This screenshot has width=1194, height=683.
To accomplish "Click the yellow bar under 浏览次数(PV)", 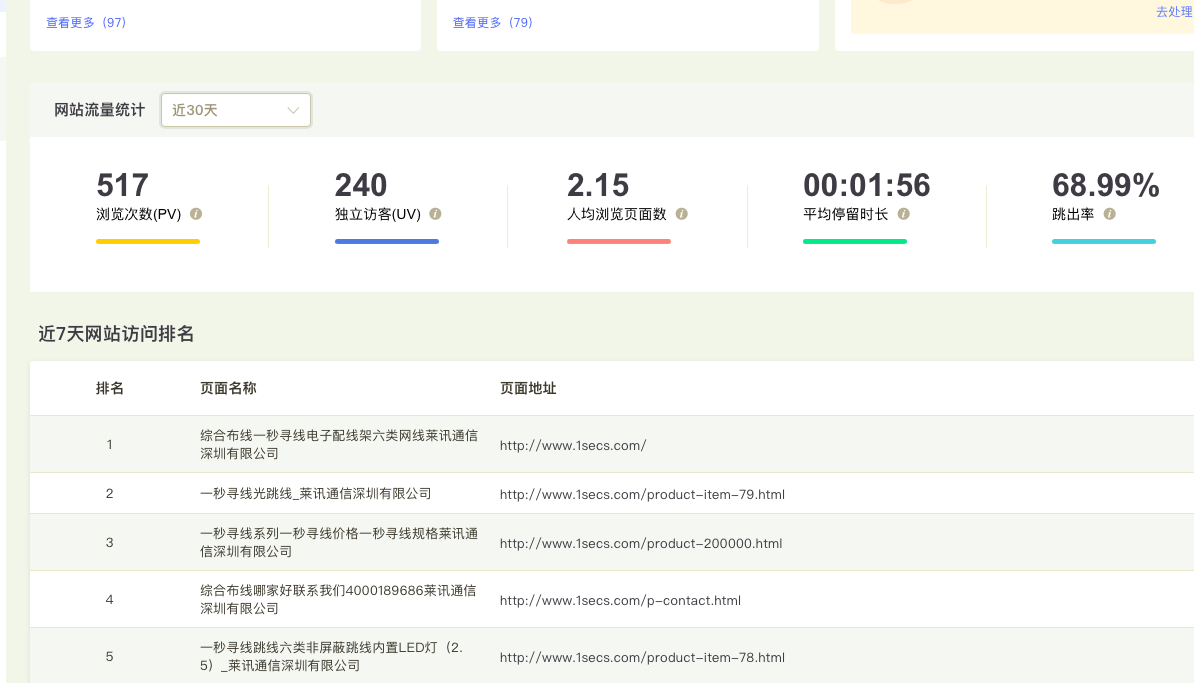I will click(x=148, y=241).
